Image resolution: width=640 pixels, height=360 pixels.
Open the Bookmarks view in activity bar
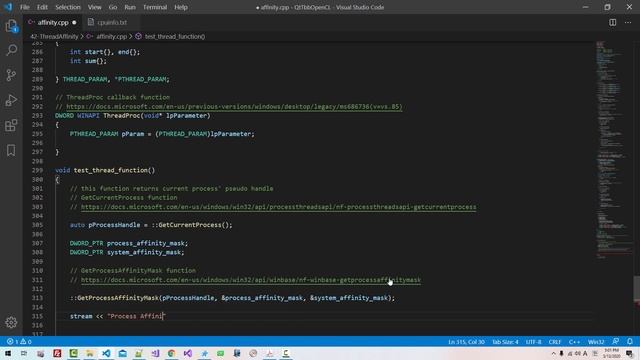click(x=11, y=150)
